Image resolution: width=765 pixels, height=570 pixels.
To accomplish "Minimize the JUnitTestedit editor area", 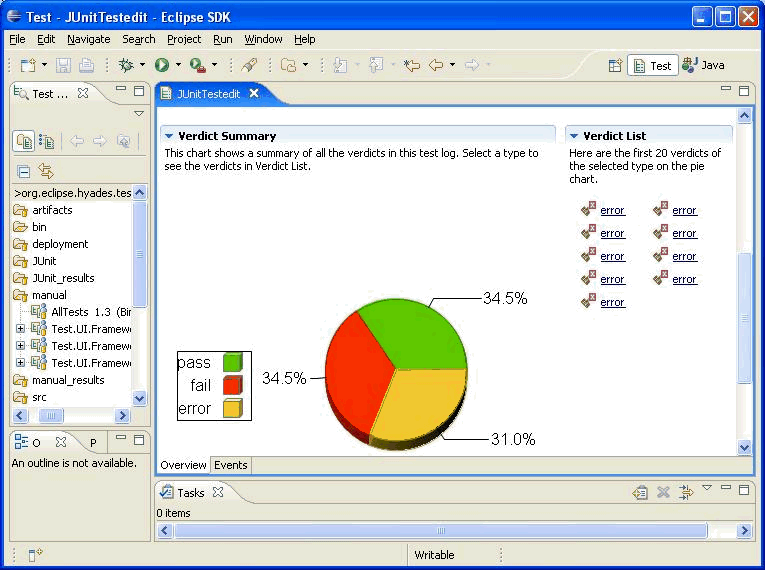I will 725,91.
